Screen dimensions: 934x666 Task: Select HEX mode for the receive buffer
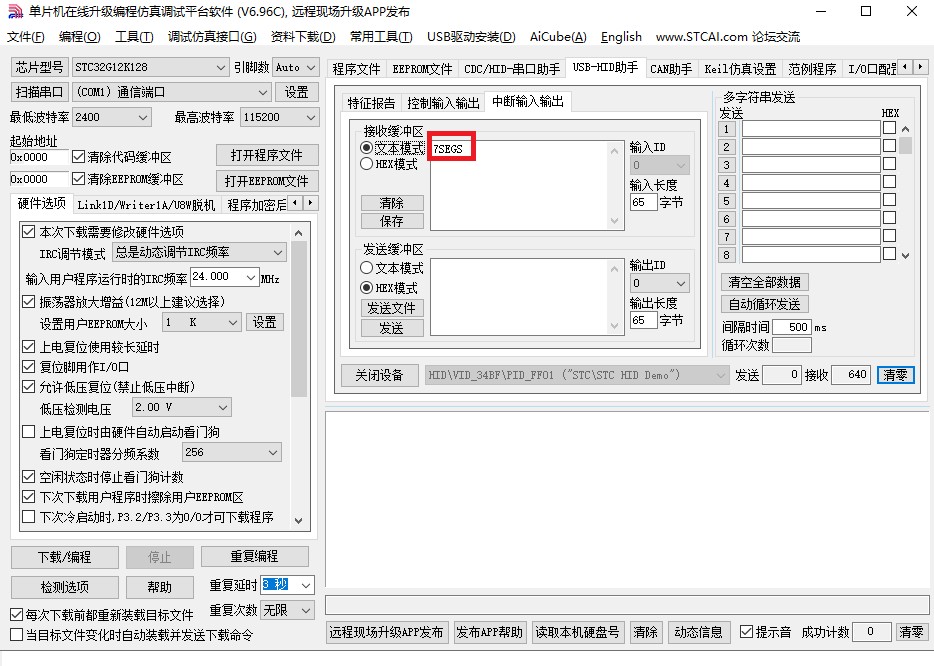[x=367, y=164]
